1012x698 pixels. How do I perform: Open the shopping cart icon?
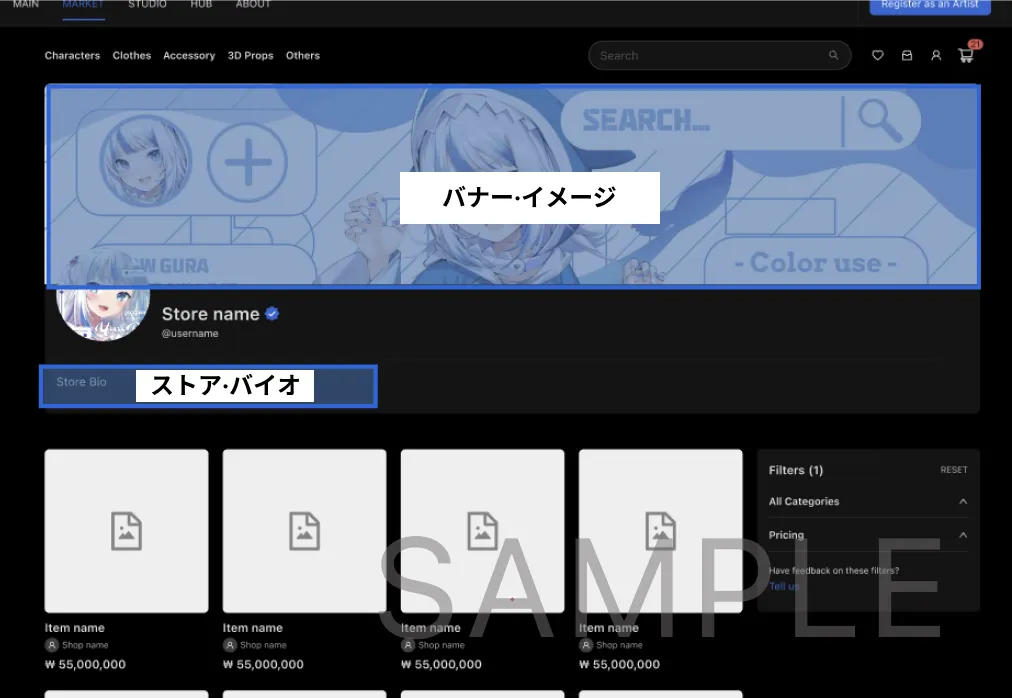pyautogui.click(x=966, y=56)
